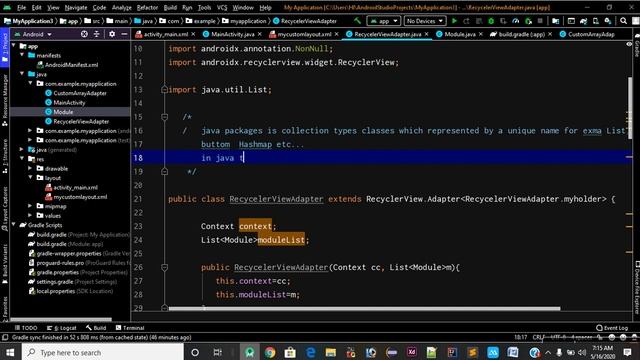Collapse the java folder in project tree
This screenshot has width=640, height=360.
pyautogui.click(x=22, y=74)
